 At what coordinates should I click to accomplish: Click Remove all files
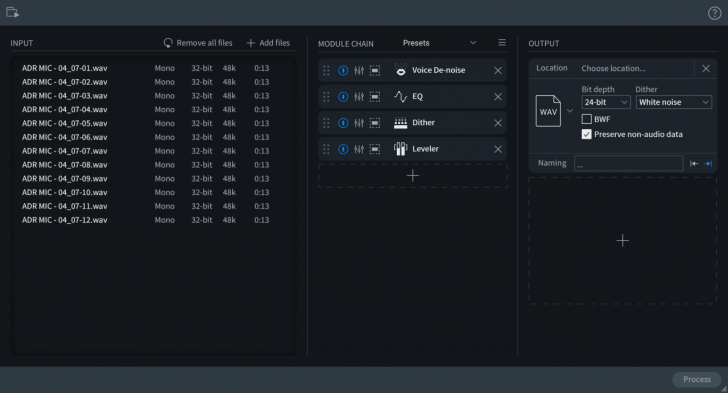pyautogui.click(x=204, y=43)
